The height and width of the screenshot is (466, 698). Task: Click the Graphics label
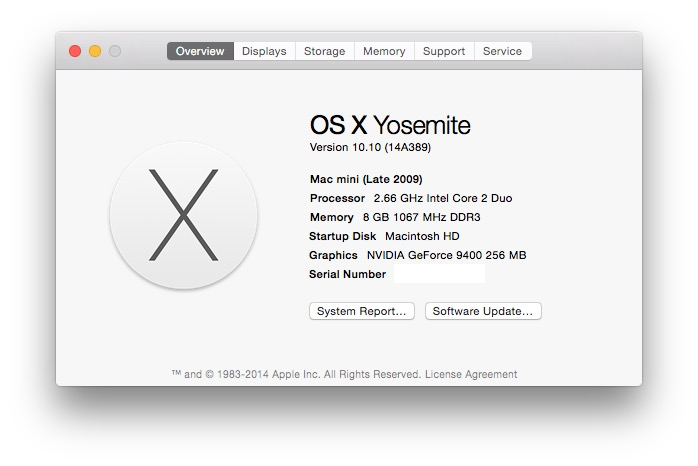click(333, 255)
